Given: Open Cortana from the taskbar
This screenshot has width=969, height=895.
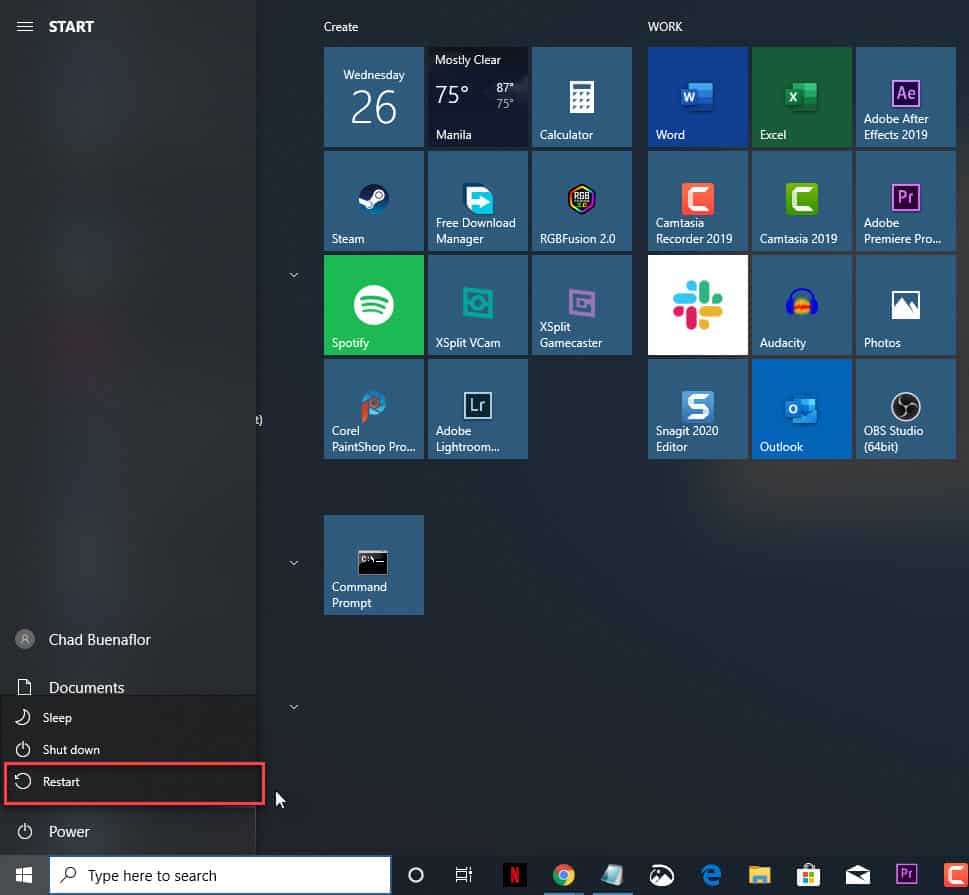Looking at the screenshot, I should [x=416, y=875].
